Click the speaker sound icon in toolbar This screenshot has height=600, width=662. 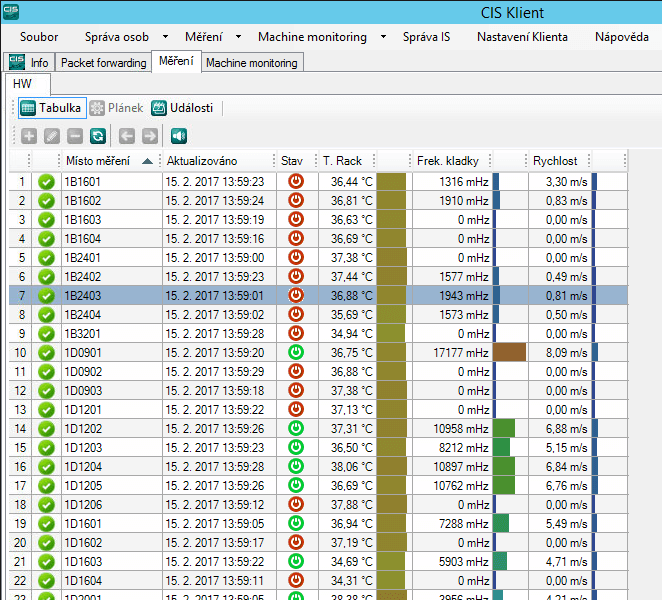coord(179,136)
